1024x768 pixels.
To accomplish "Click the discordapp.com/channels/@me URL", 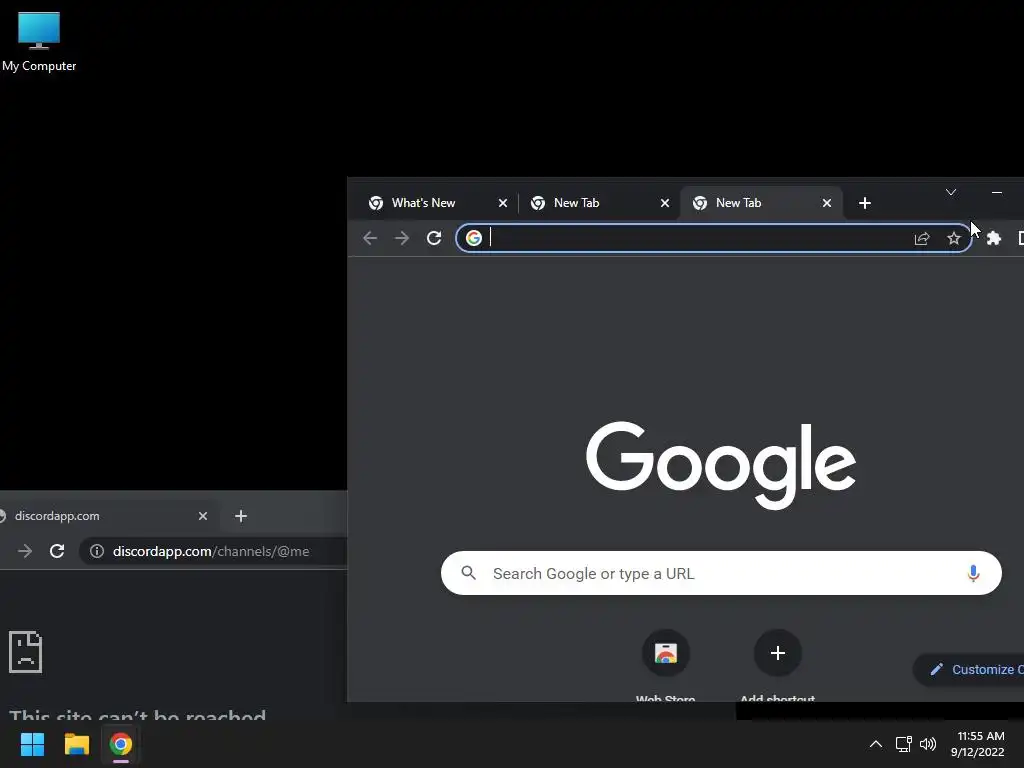I will 211,551.
